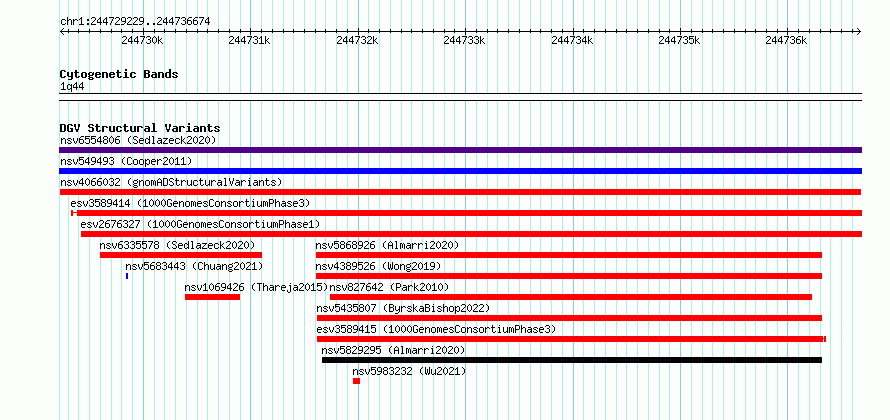Screen dimensions: 890x420
Task: Click the Cytogenetic Bands track title
Action: coord(119,74)
